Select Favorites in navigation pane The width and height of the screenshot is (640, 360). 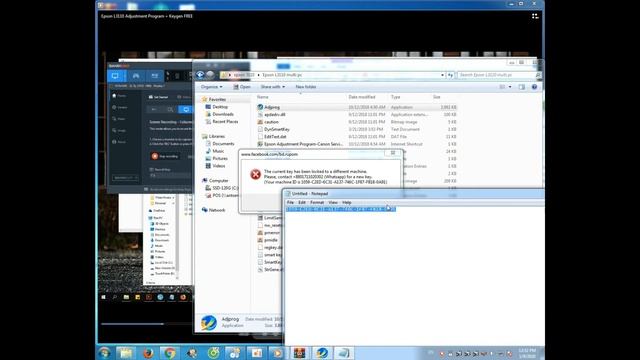pos(217,100)
